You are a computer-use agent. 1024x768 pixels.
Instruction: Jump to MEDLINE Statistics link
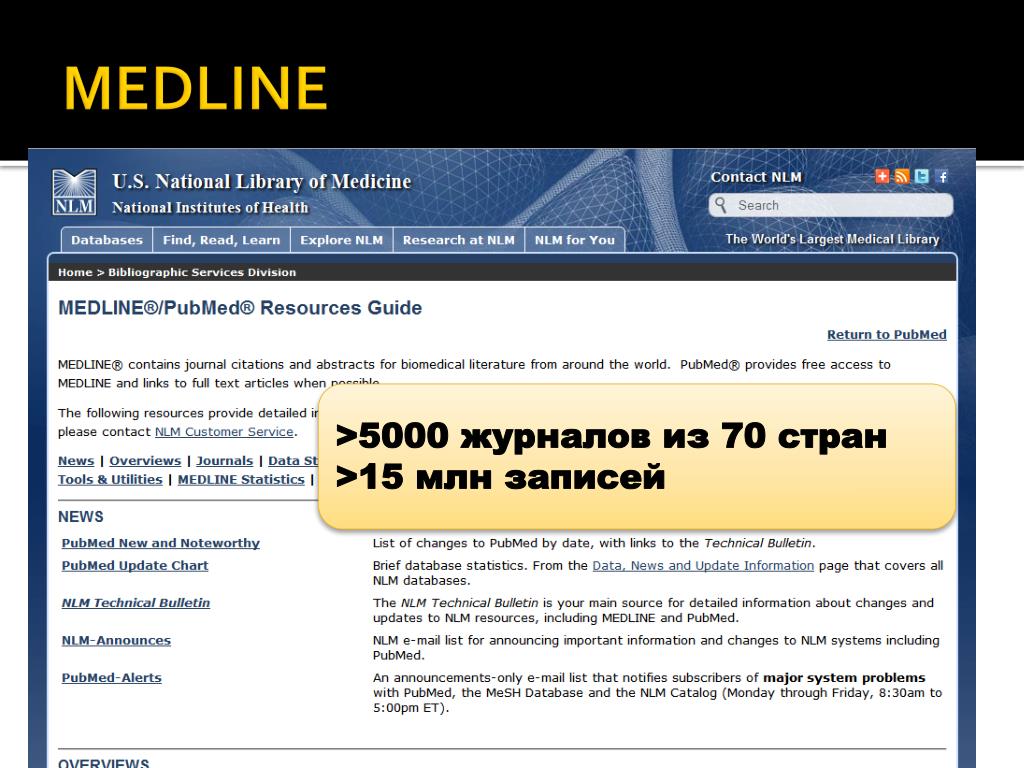pos(241,479)
